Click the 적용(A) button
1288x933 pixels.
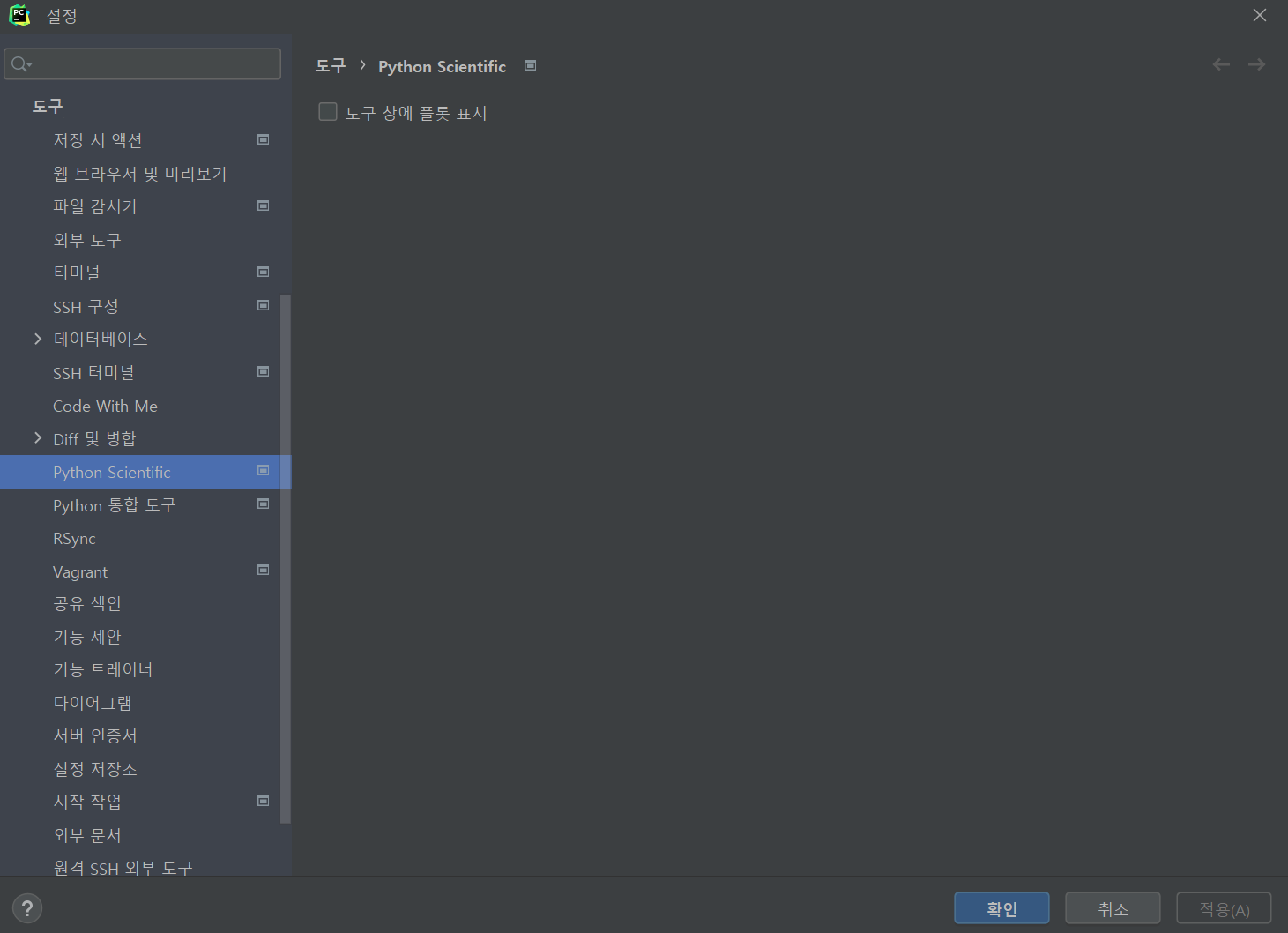tap(1224, 908)
